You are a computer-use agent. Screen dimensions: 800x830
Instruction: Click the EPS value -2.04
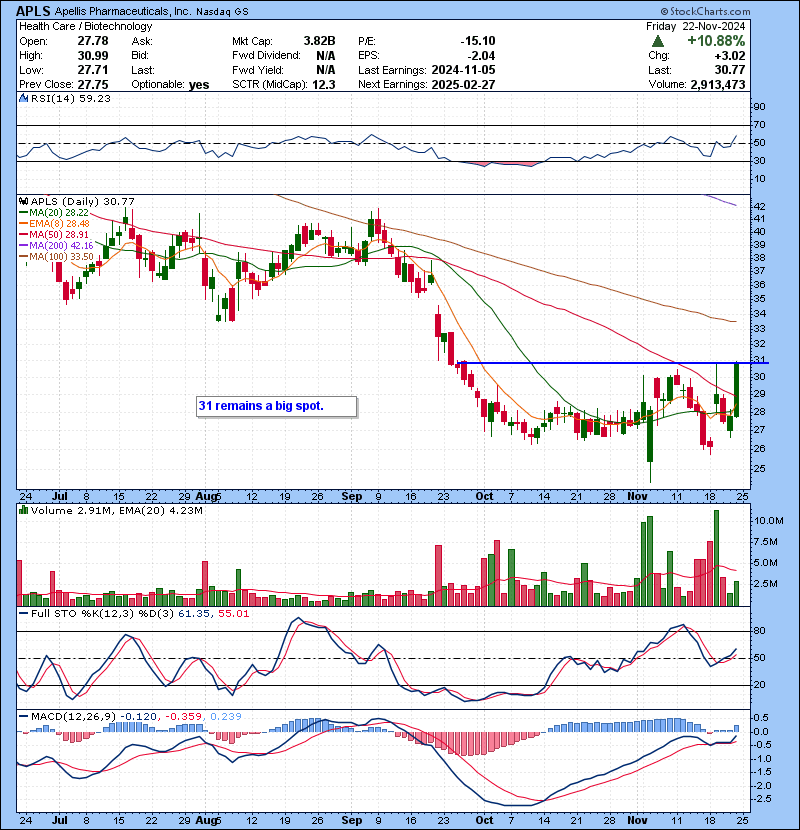point(481,56)
